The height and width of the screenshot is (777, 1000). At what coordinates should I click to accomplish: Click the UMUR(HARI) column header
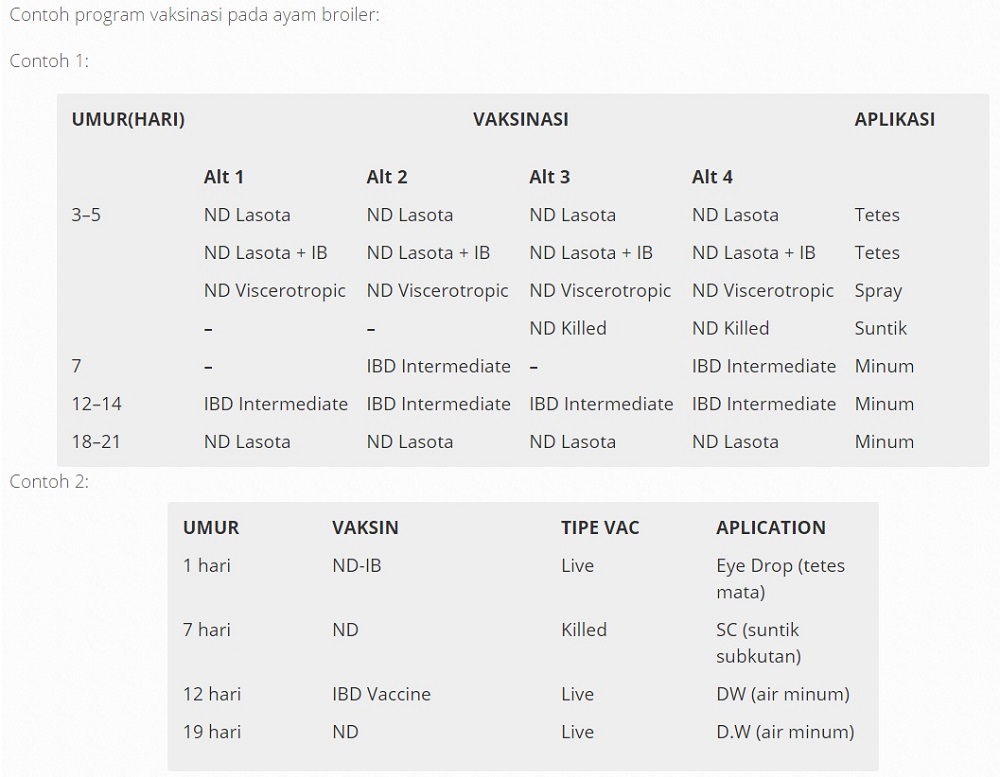click(128, 119)
